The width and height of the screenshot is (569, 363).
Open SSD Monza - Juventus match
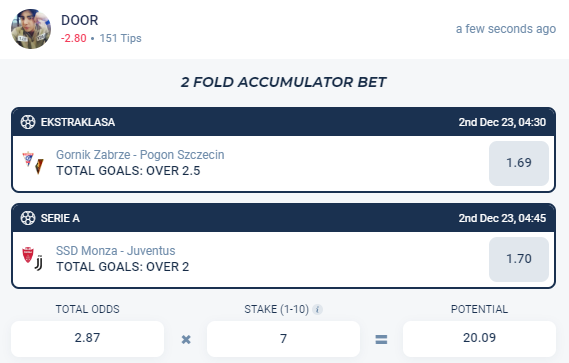tap(115, 251)
